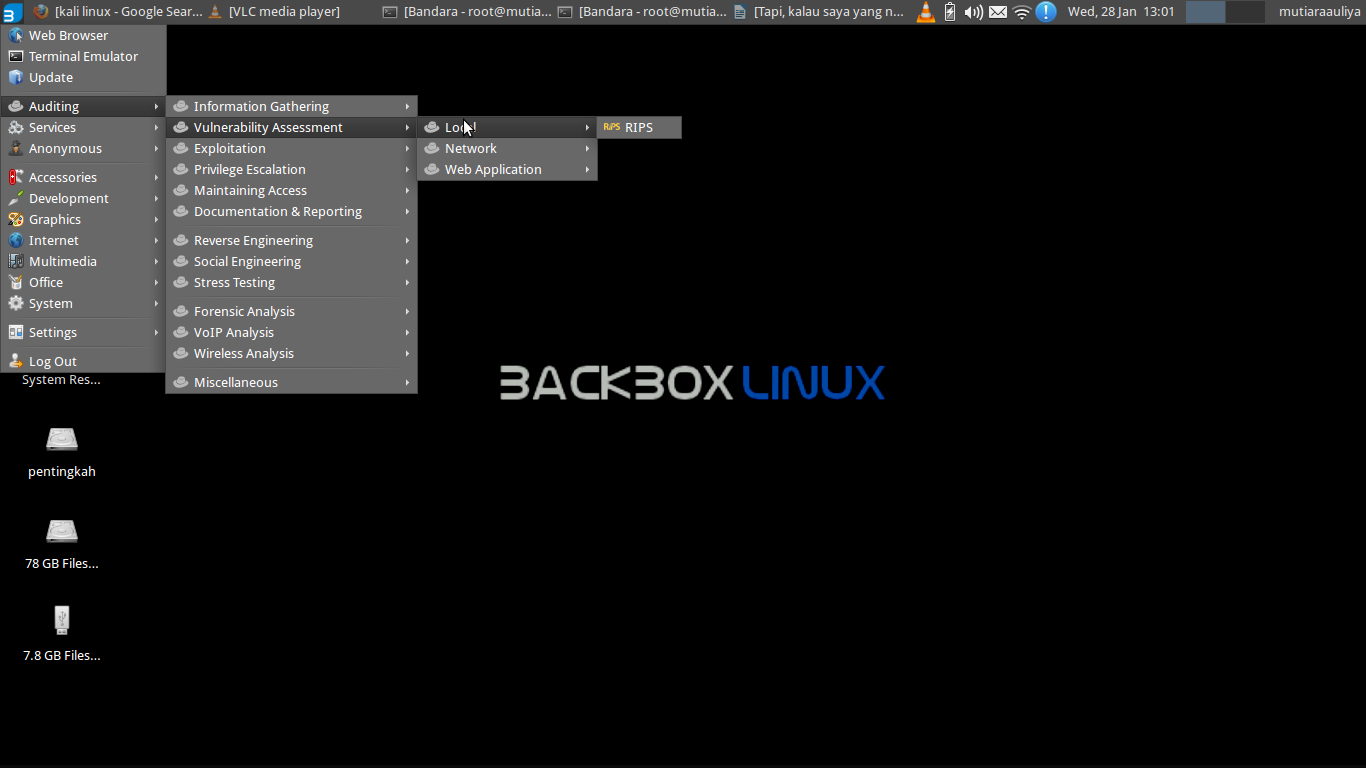The height and width of the screenshot is (768, 1366).
Task: Expand the Network submenu under Vulnerability Assessment
Action: click(x=471, y=148)
